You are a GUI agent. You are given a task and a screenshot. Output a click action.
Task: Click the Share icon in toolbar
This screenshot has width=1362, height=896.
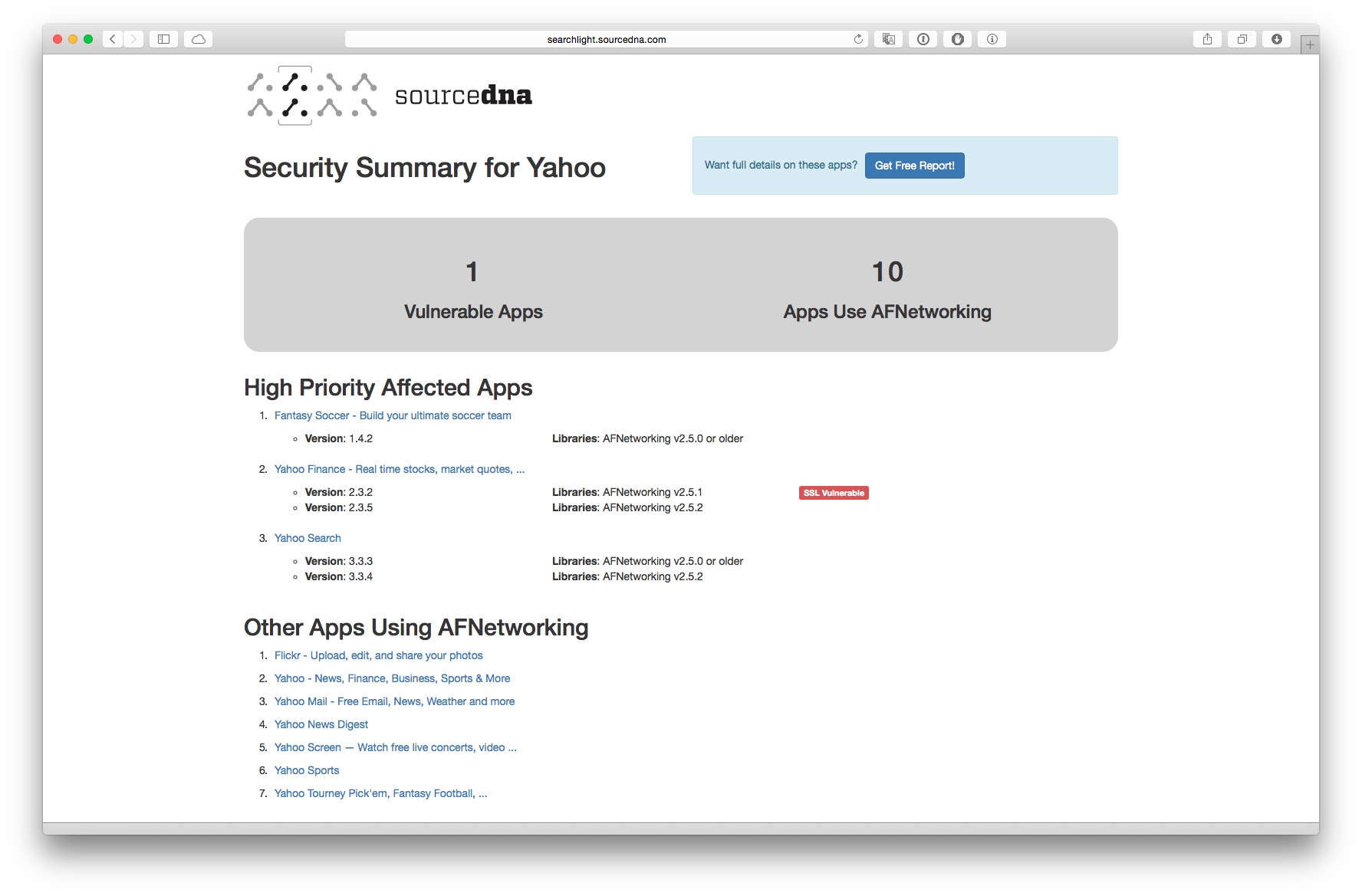point(1207,39)
